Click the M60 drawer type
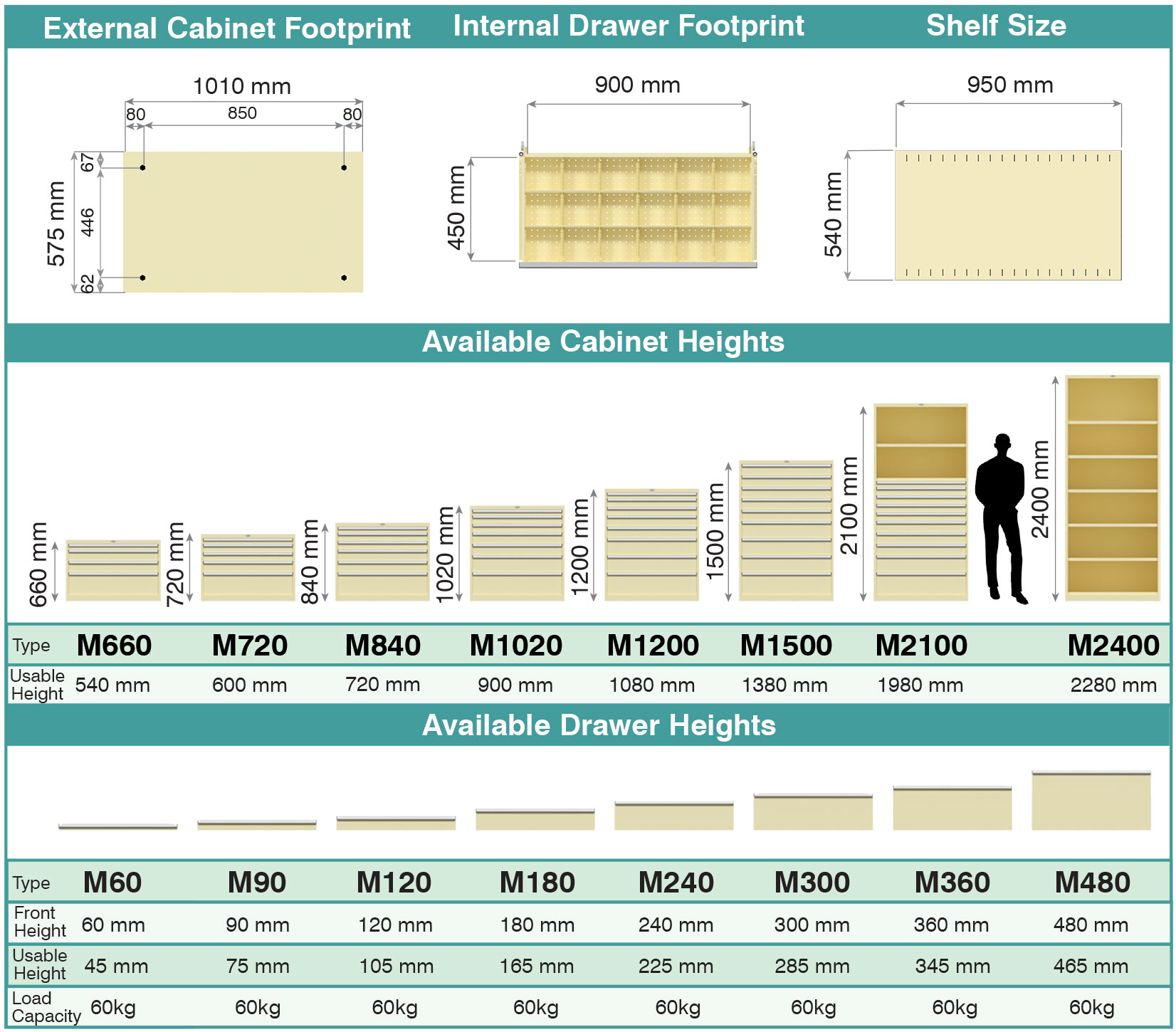1176x1032 pixels. 112,883
